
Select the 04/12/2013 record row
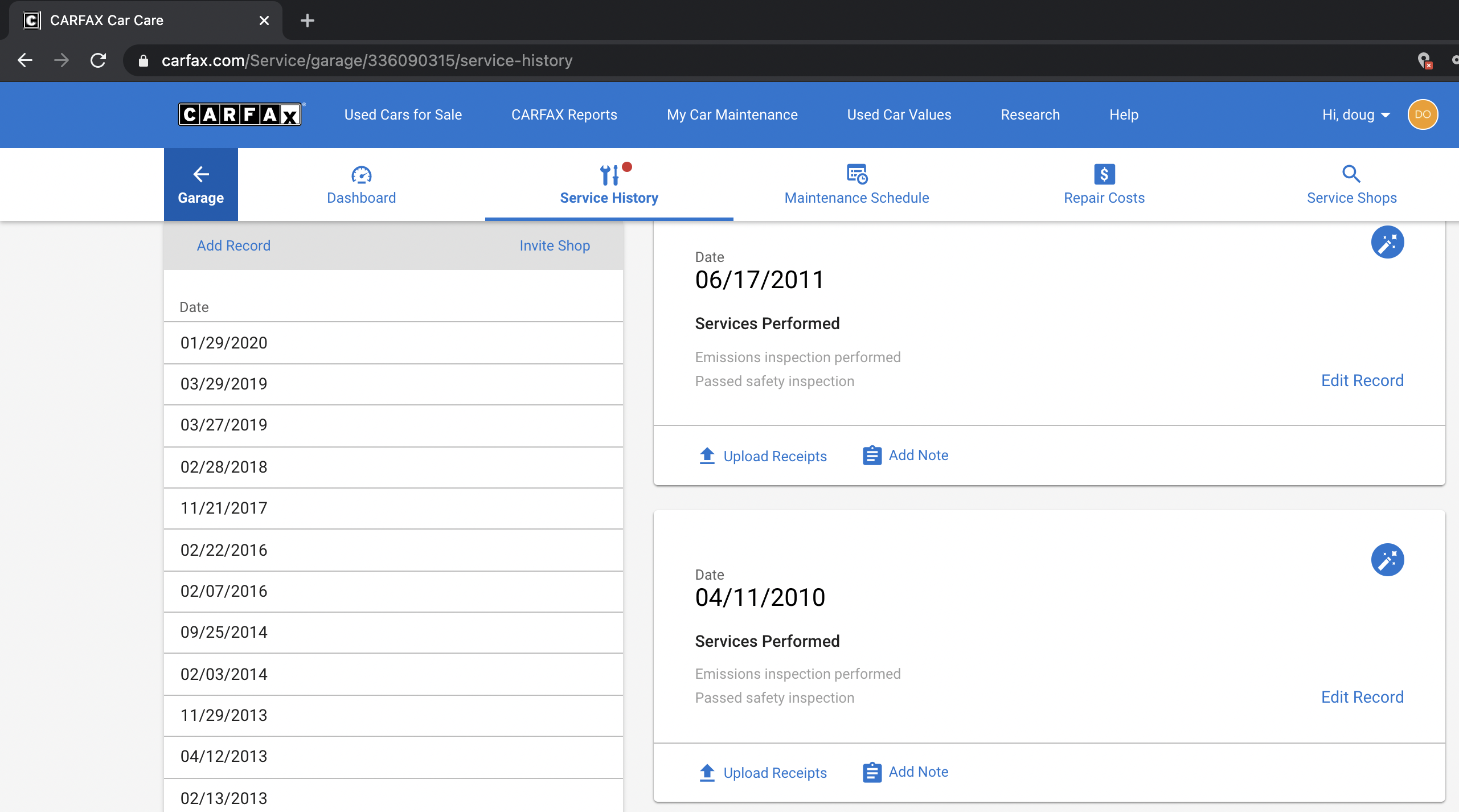394,756
